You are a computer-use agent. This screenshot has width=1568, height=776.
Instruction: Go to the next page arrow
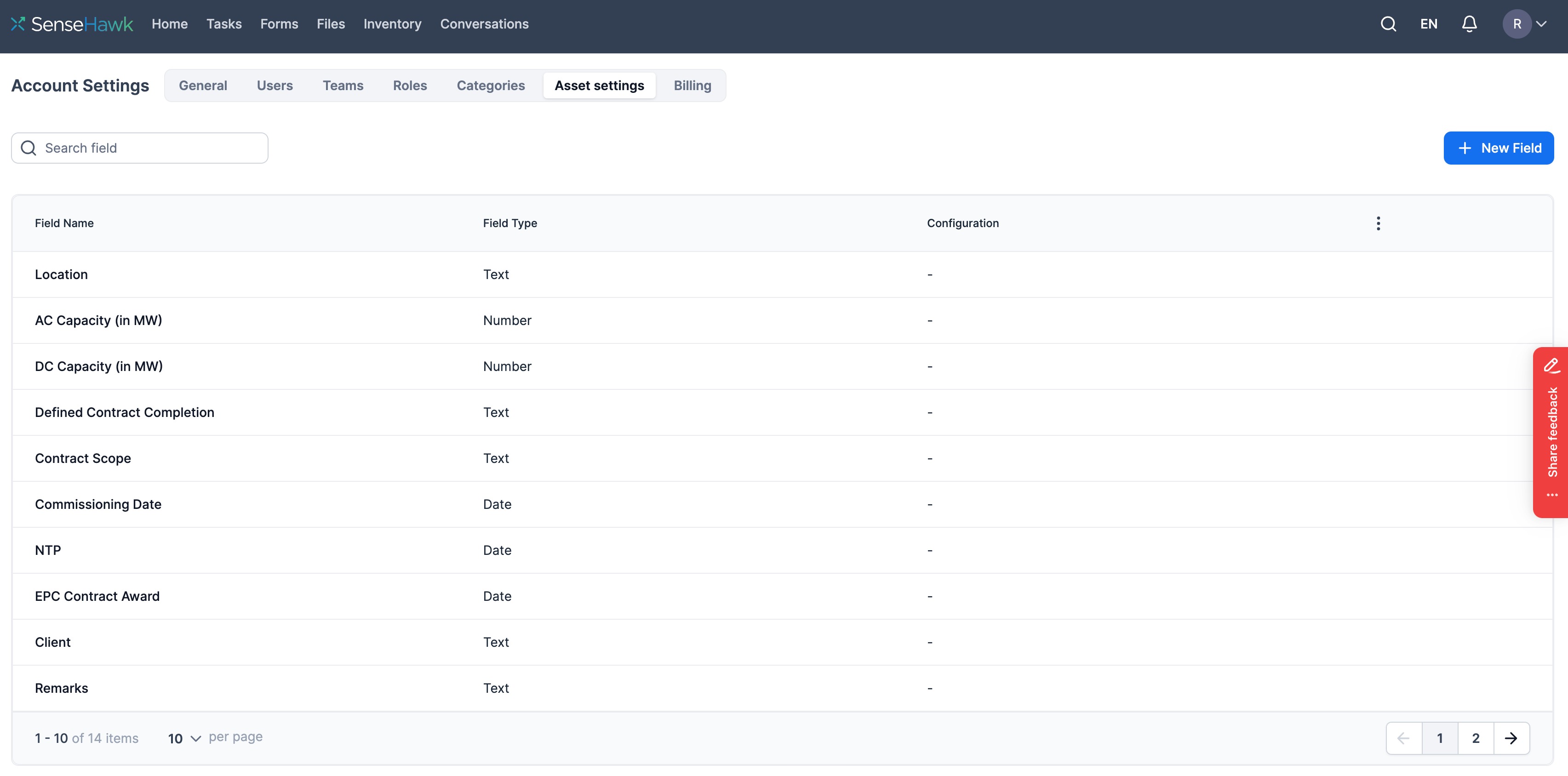(x=1511, y=738)
